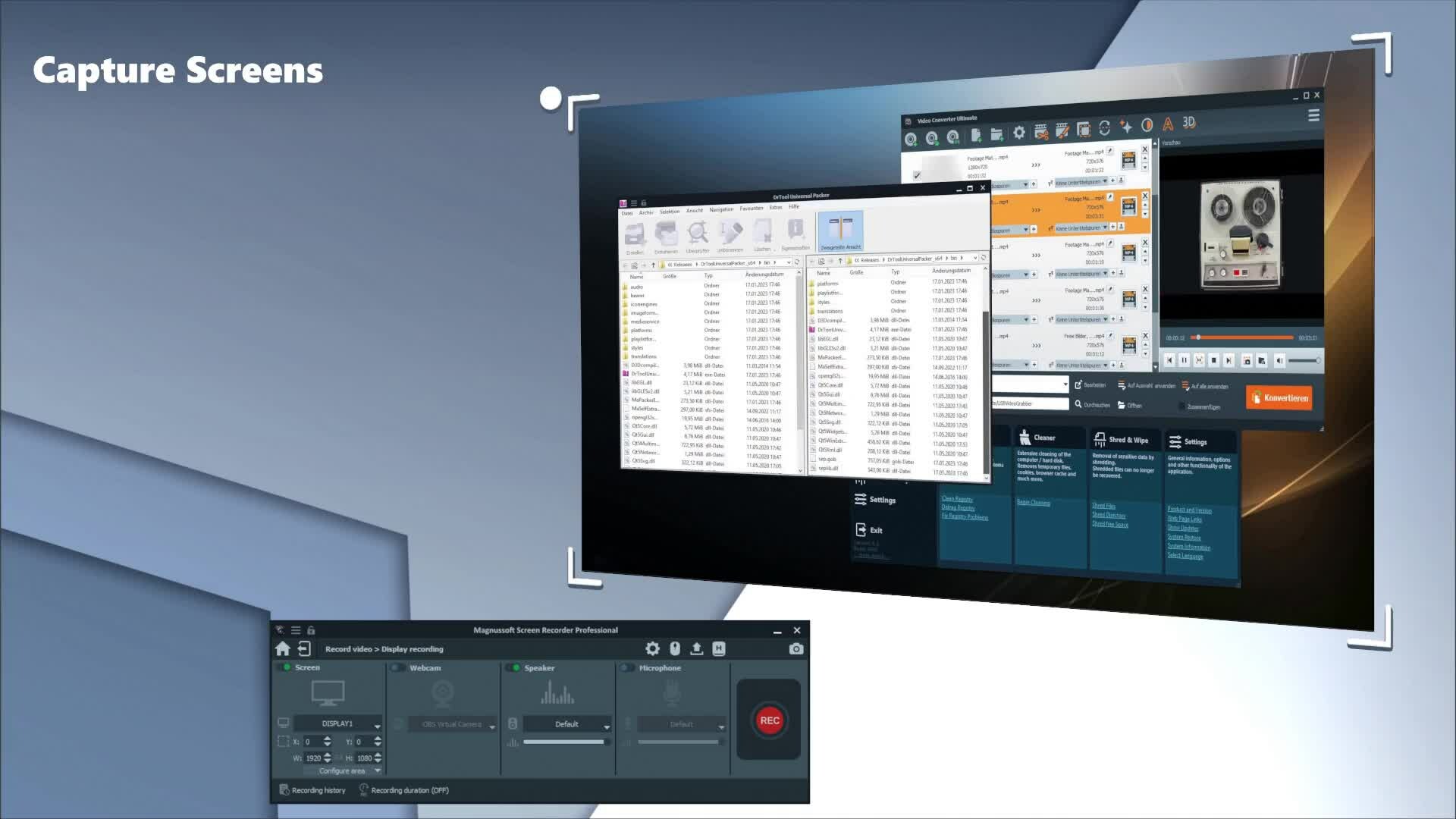Open the DISPLAY1 dropdown
1456x819 pixels.
click(x=338, y=724)
